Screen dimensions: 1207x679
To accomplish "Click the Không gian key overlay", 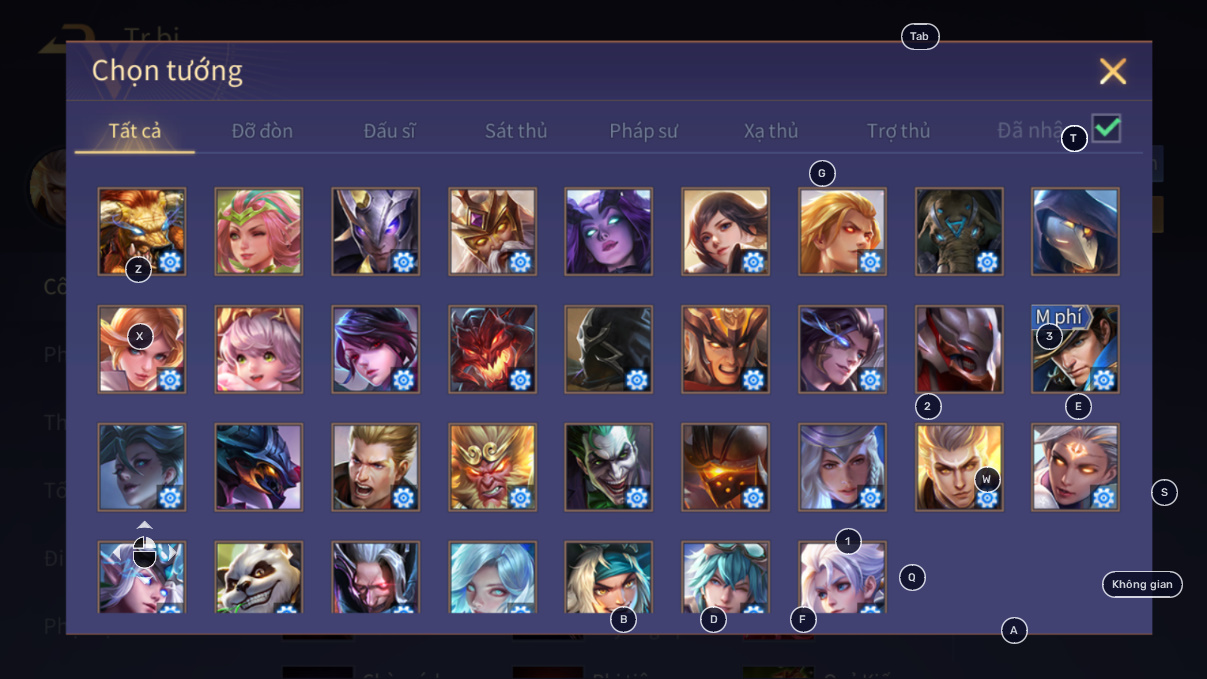I will point(1142,584).
